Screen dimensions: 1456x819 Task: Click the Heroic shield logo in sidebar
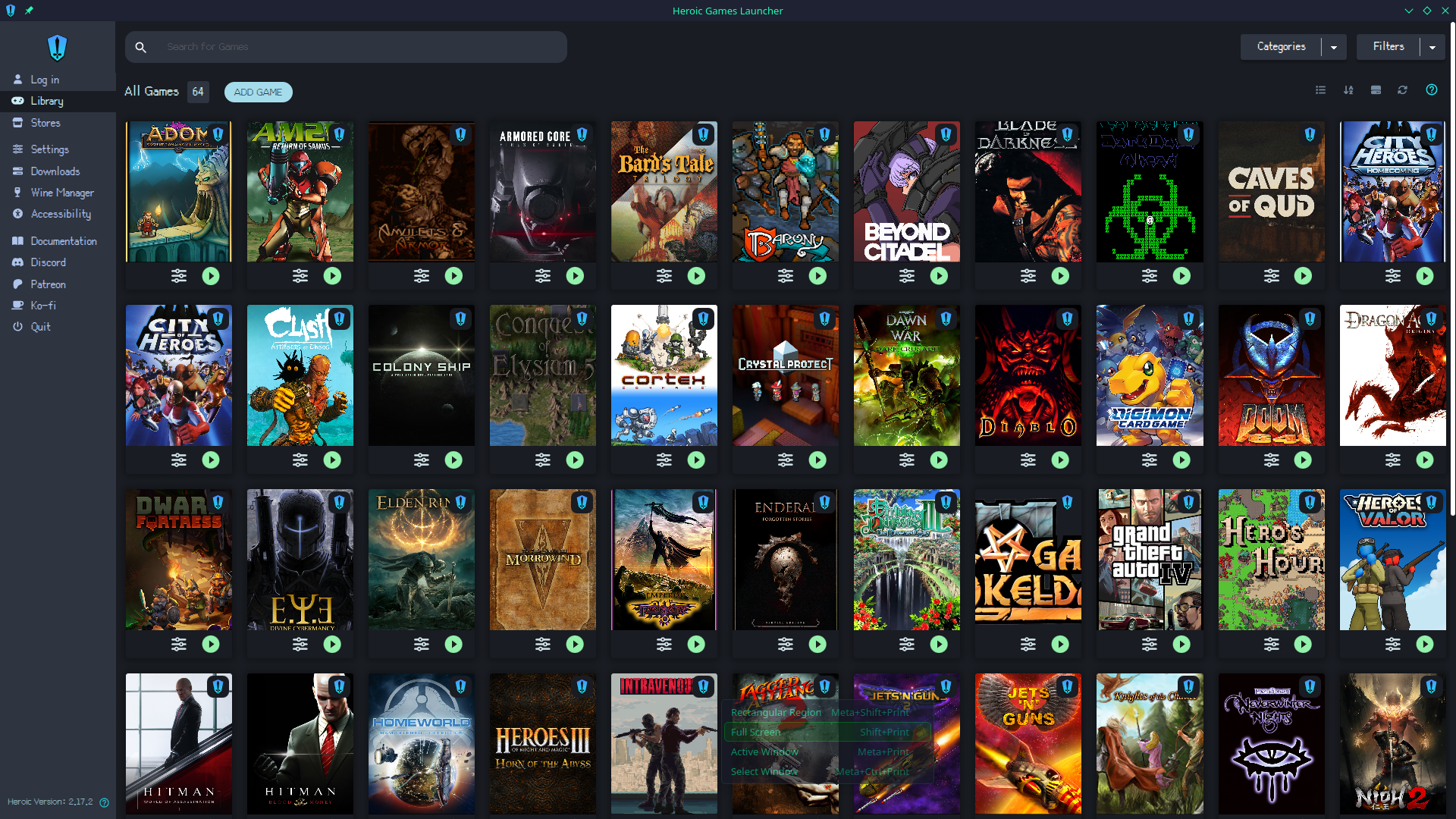[58, 47]
